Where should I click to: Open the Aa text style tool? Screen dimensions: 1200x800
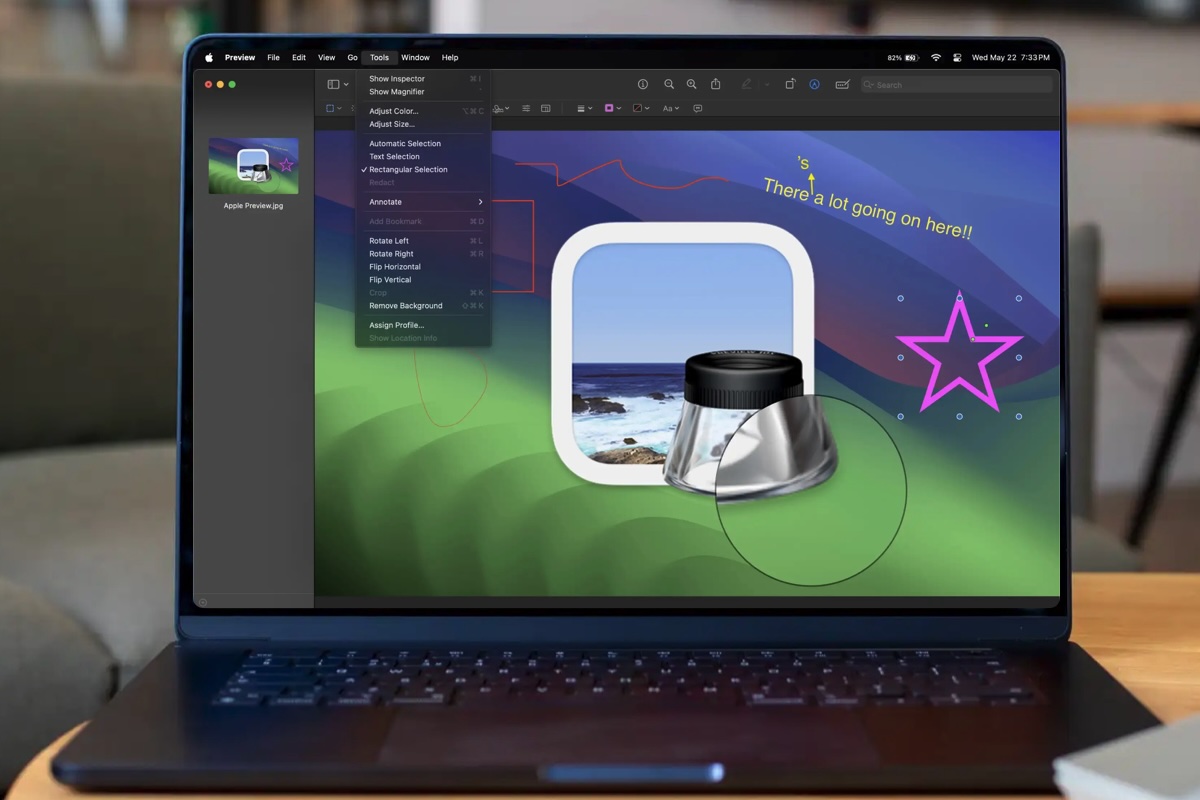pos(669,108)
